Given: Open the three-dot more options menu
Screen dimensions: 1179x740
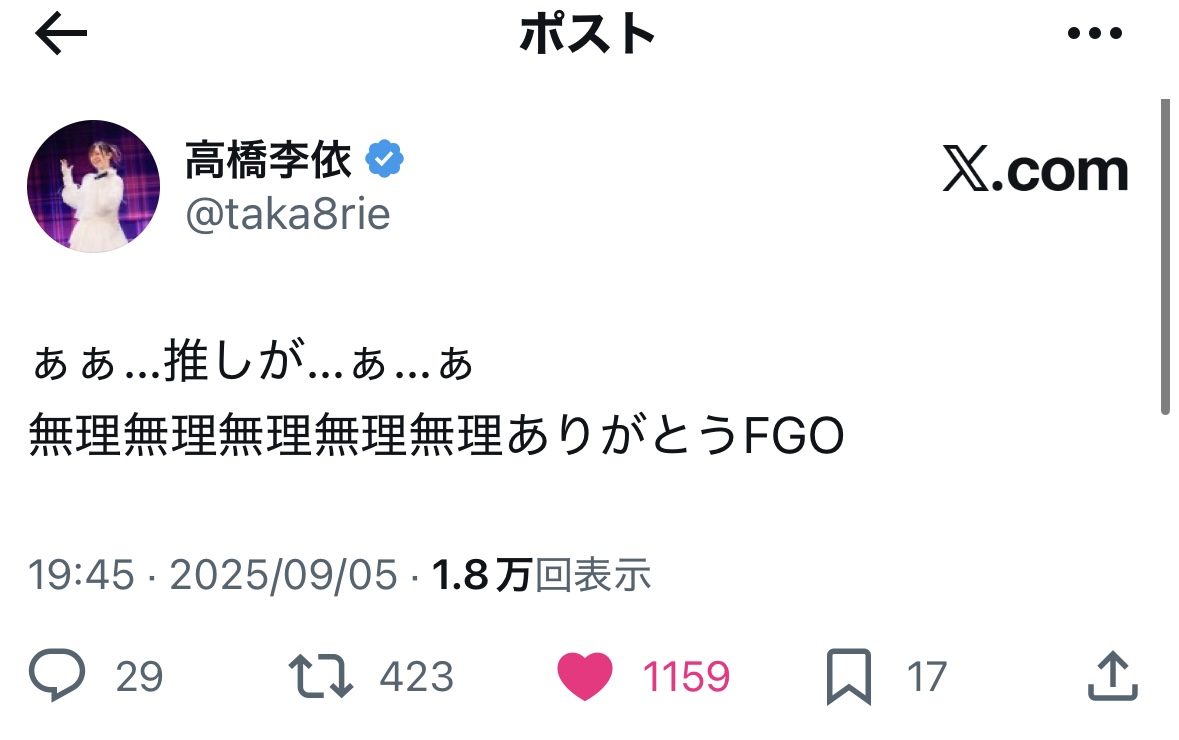Looking at the screenshot, I should [1095, 34].
